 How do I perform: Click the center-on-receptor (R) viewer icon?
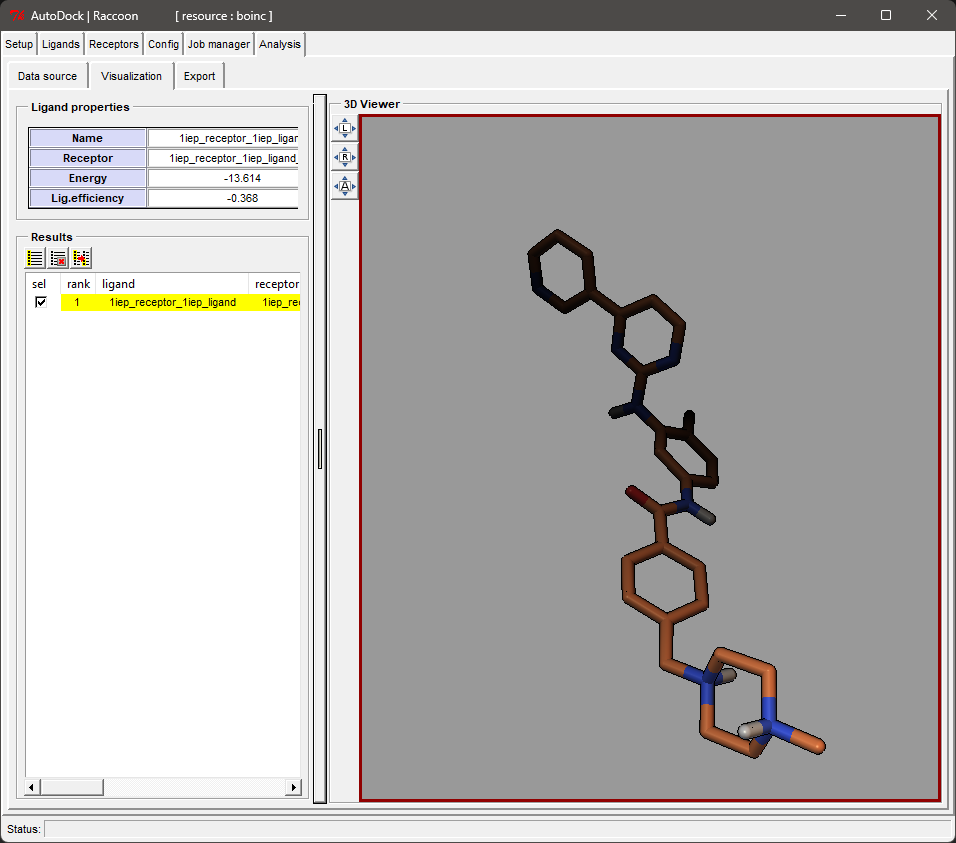click(x=345, y=158)
